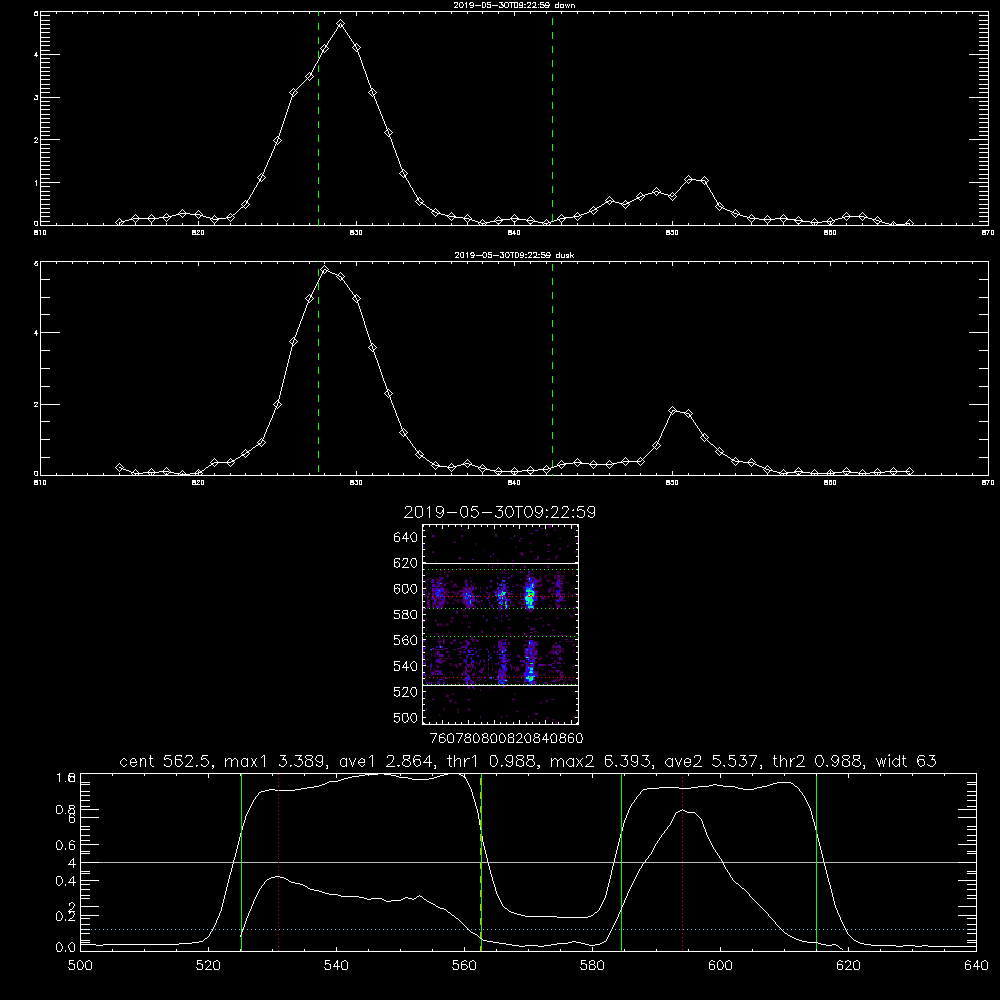Select the spectral image thumbnail
The width and height of the screenshot is (1000, 1000).
click(x=500, y=624)
